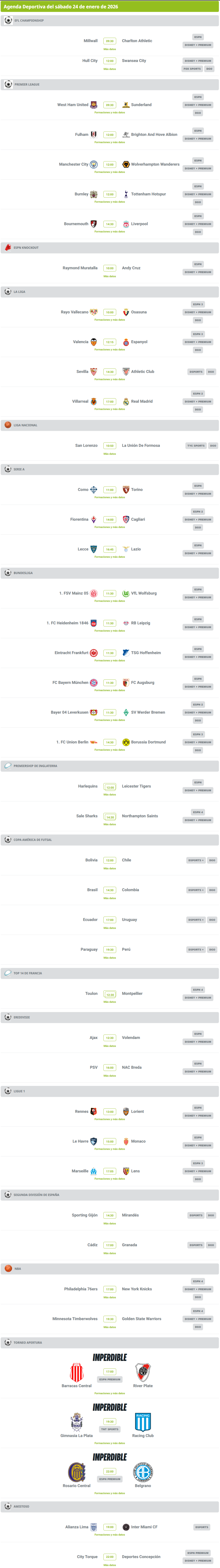Click the Inter Miami CF crest
This screenshot has height=1568, width=220.
coord(126,1527)
